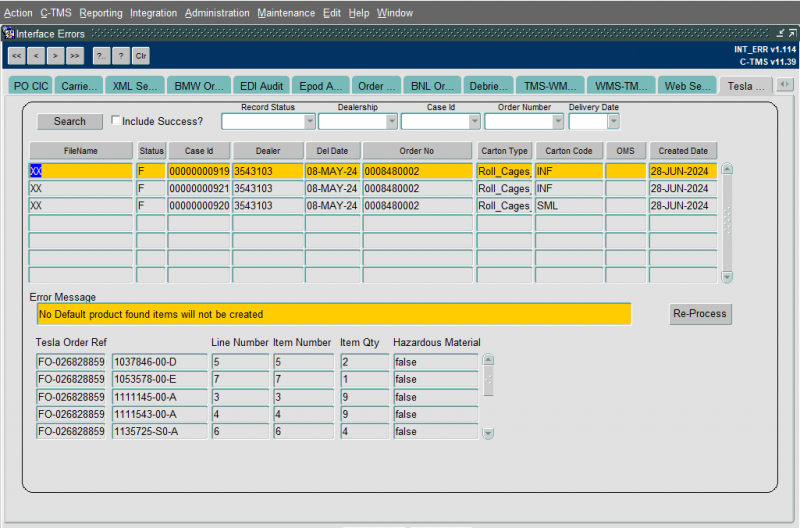Switch to the BNL Or... tab
Image resolution: width=800 pixels, height=528 pixels.
[x=432, y=86]
